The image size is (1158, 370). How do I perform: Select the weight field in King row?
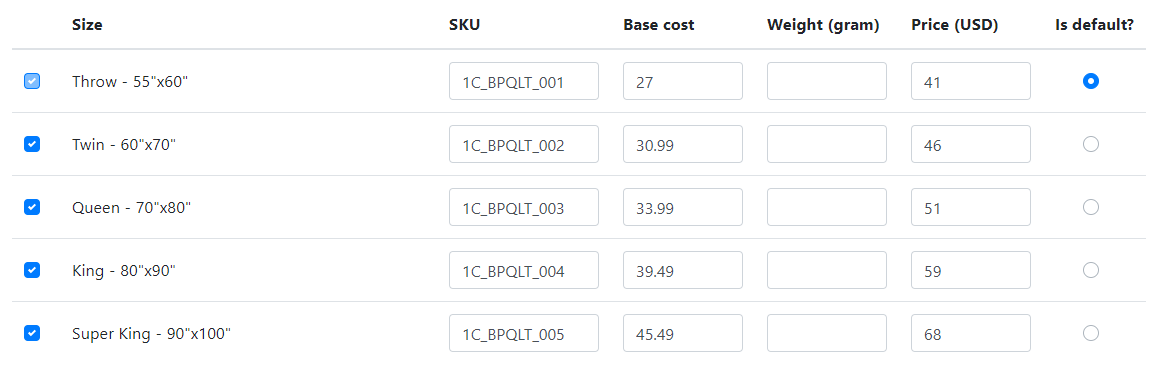coord(827,270)
